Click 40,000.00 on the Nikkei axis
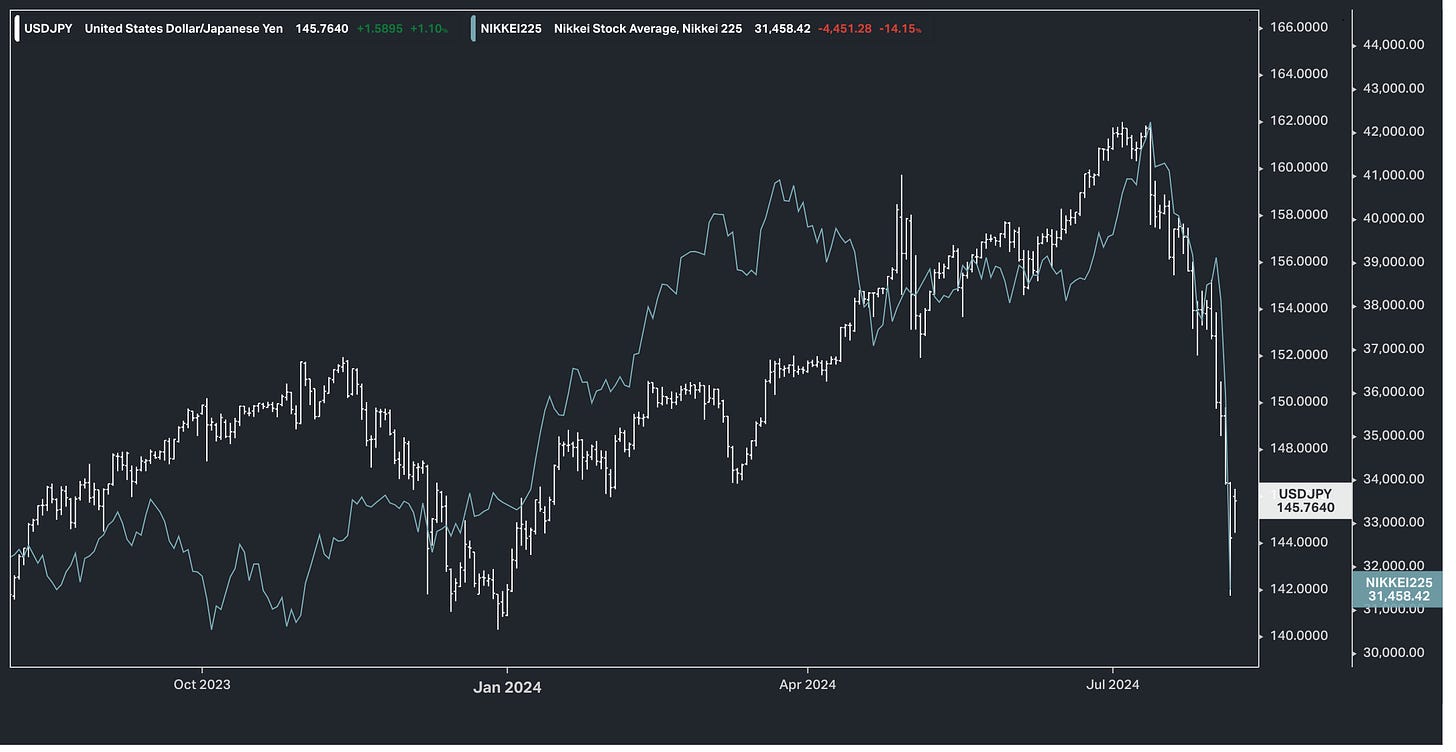The height and width of the screenshot is (752, 1456). [x=1393, y=218]
